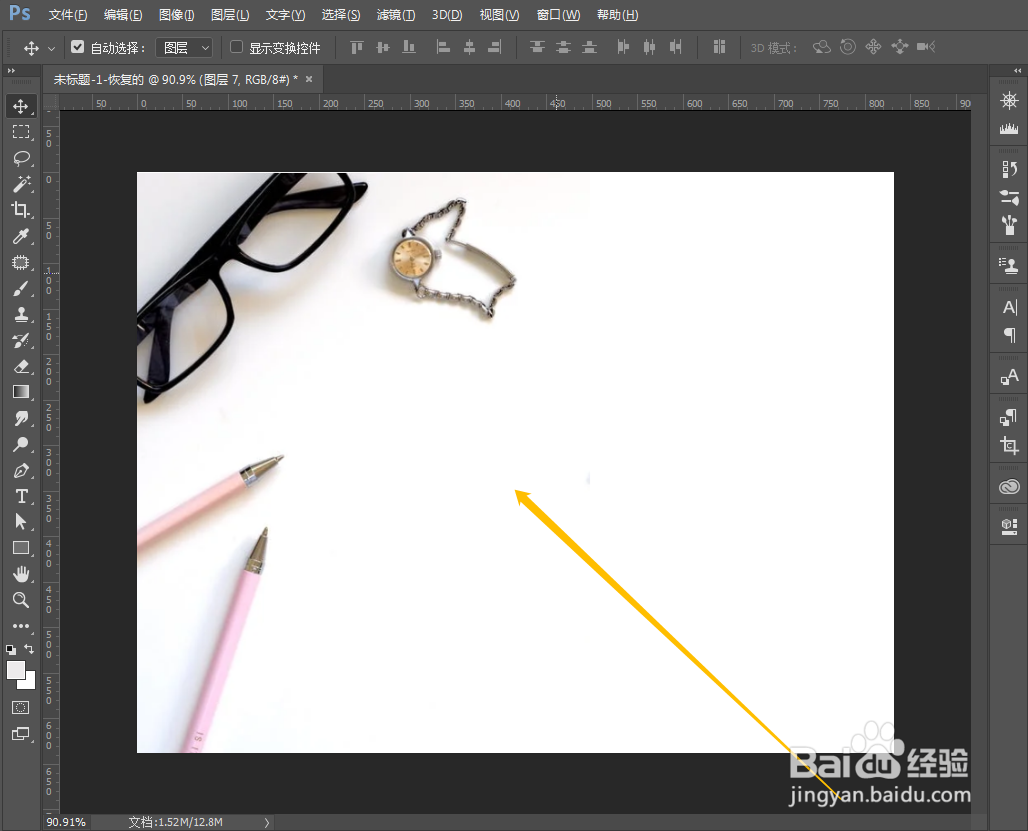Align vertical centers of layers
The image size is (1028, 831).
click(383, 47)
